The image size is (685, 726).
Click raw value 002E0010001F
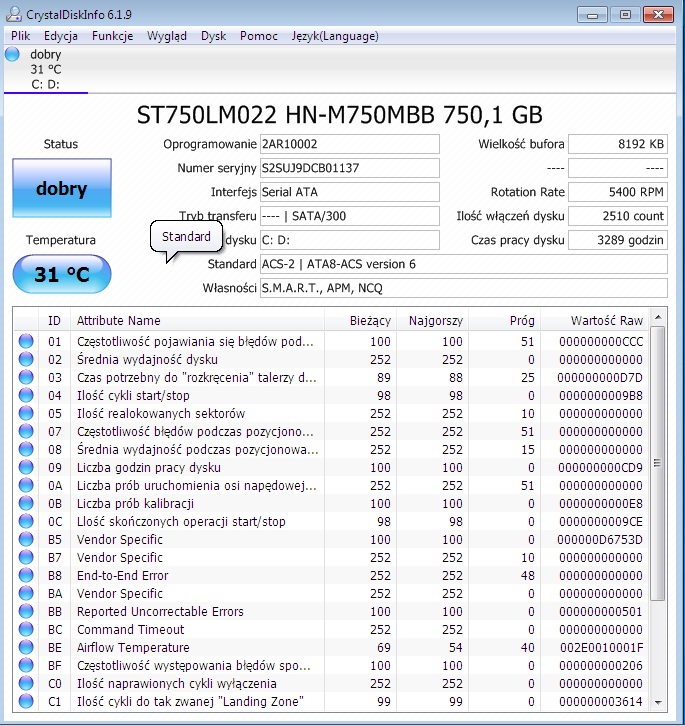[x=601, y=647]
